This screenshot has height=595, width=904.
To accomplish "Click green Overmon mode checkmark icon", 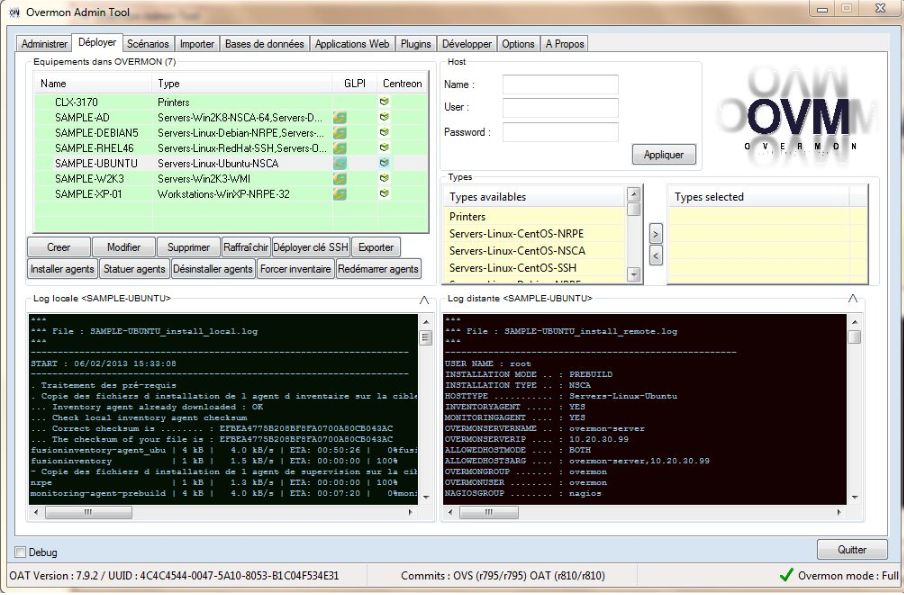I will [786, 575].
